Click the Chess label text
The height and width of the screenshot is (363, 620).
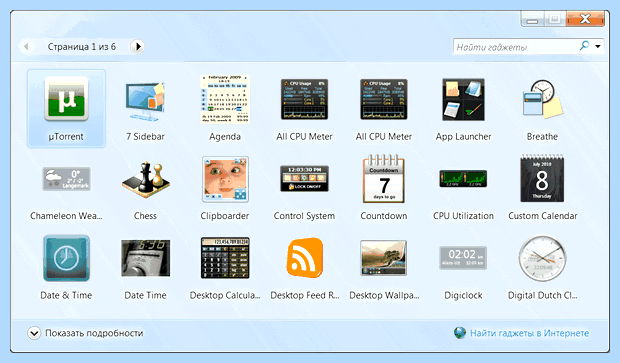coord(145,216)
